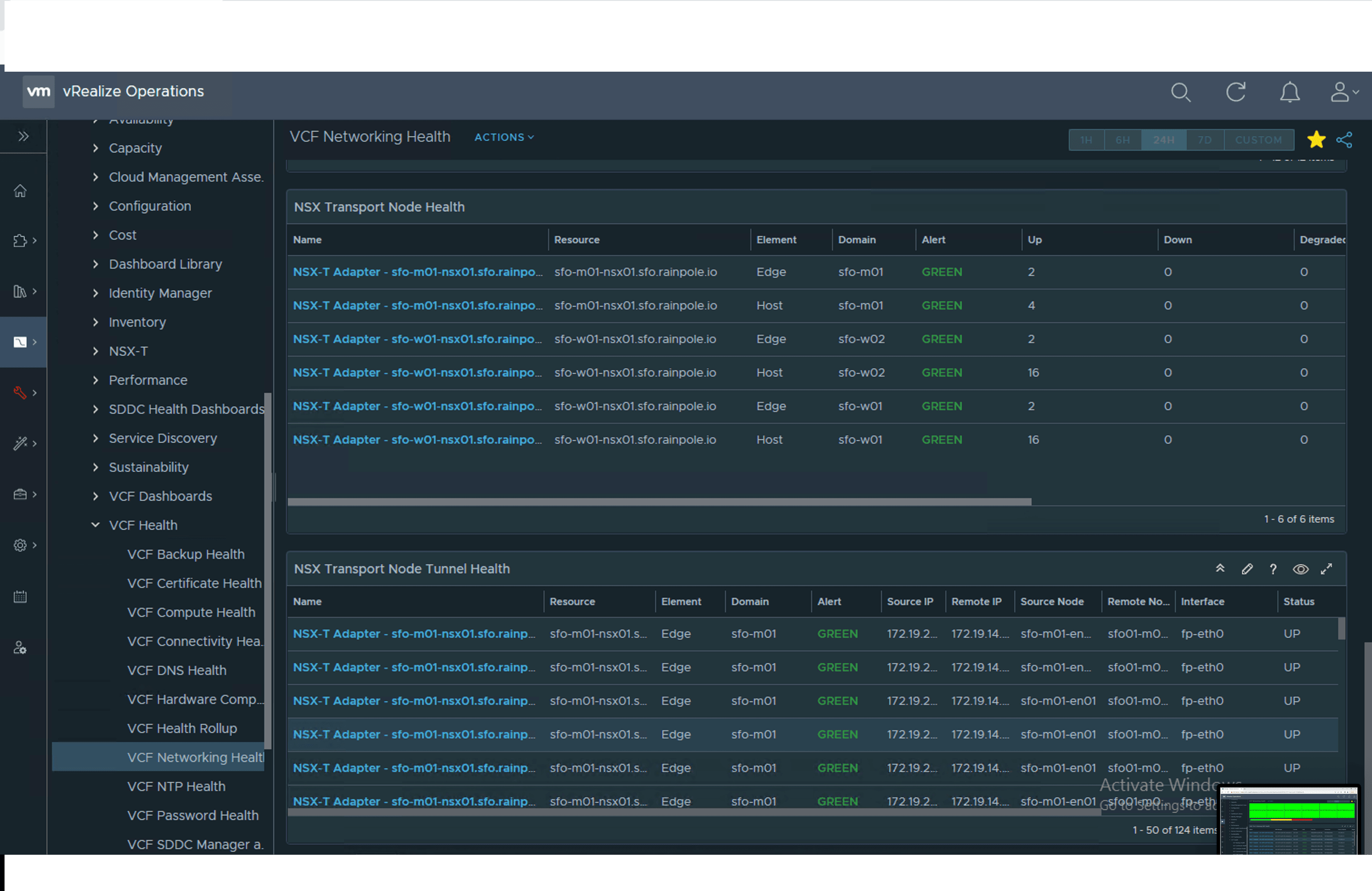The height and width of the screenshot is (891, 1372).
Task: Select the 24H time range
Action: (x=1163, y=140)
